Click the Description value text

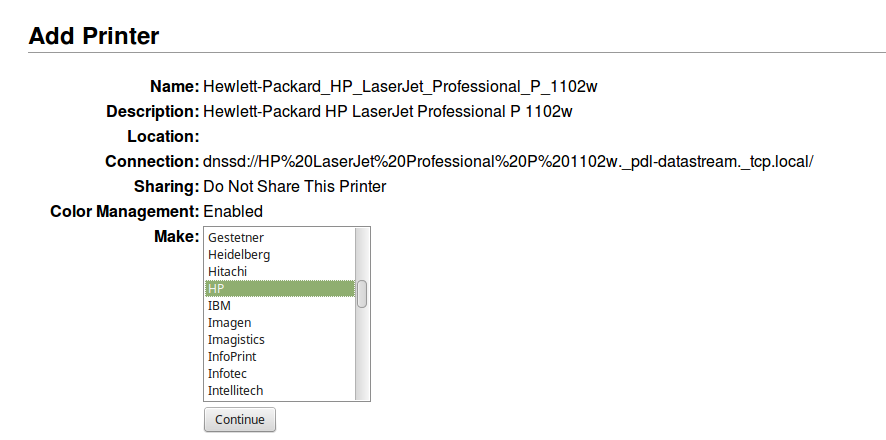(x=388, y=112)
